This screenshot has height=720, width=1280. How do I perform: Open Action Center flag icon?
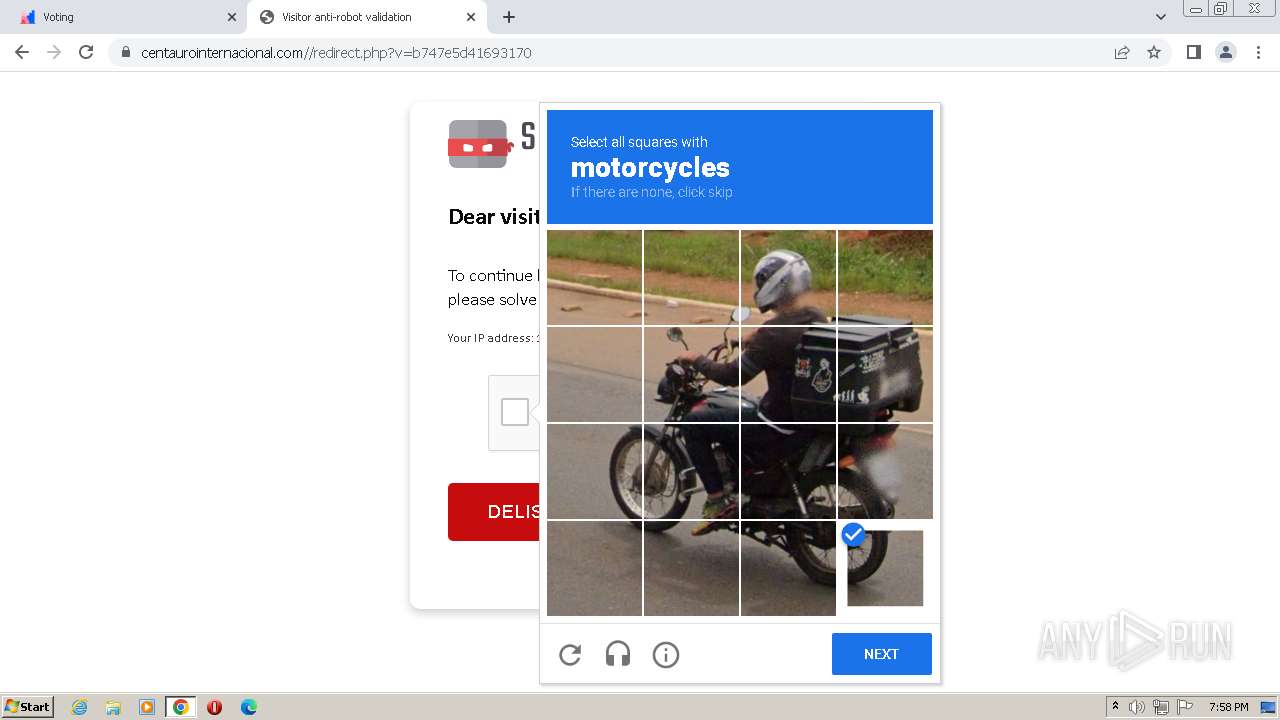[1185, 707]
